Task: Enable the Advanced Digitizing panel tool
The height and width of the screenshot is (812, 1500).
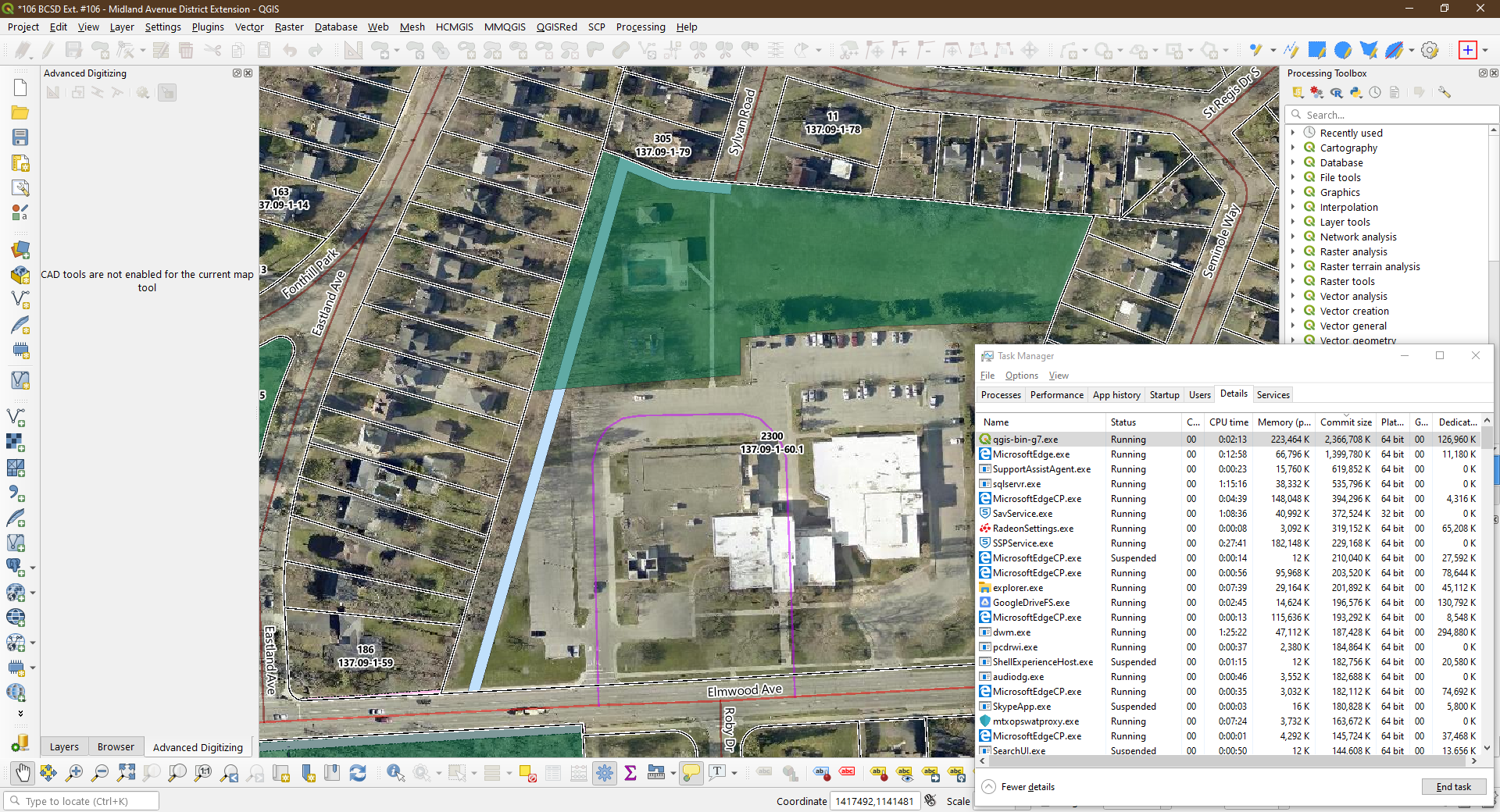Action: [53, 92]
